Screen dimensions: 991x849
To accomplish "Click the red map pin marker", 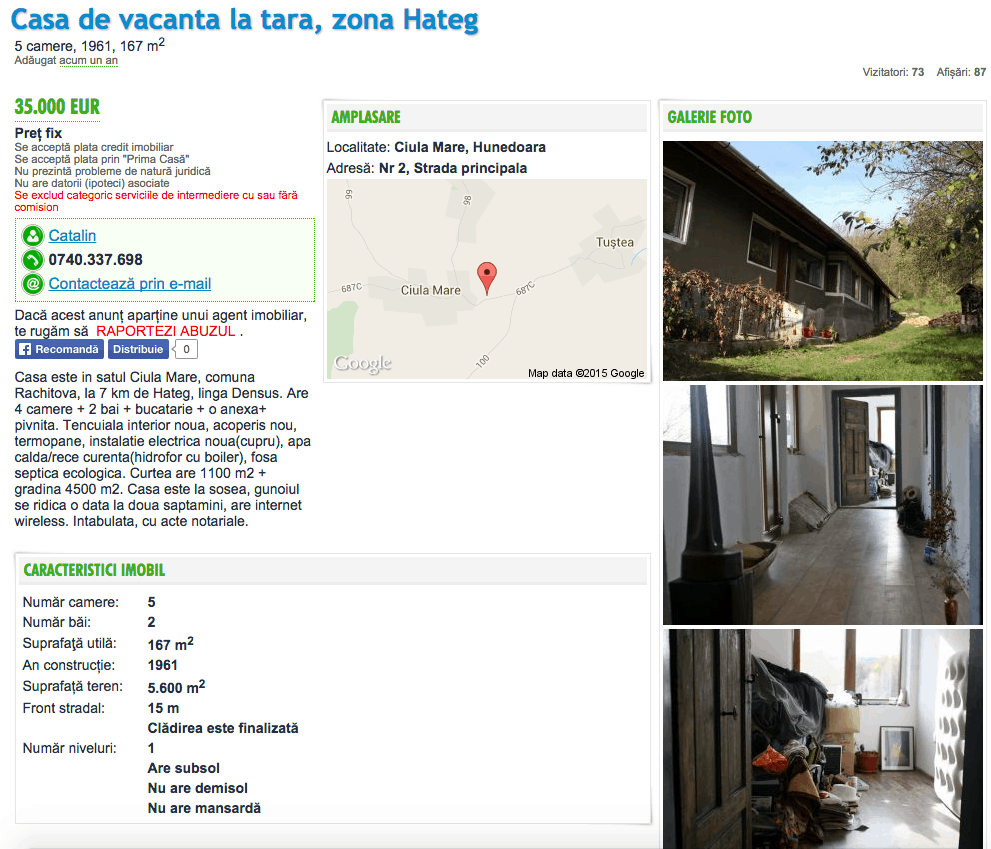I will coord(487,279).
